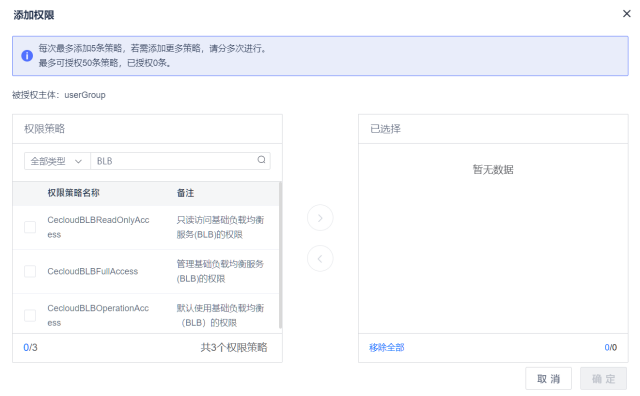Click the 权限策略名称 column header
This screenshot has height=396, width=640.
pyautogui.click(x=73, y=193)
